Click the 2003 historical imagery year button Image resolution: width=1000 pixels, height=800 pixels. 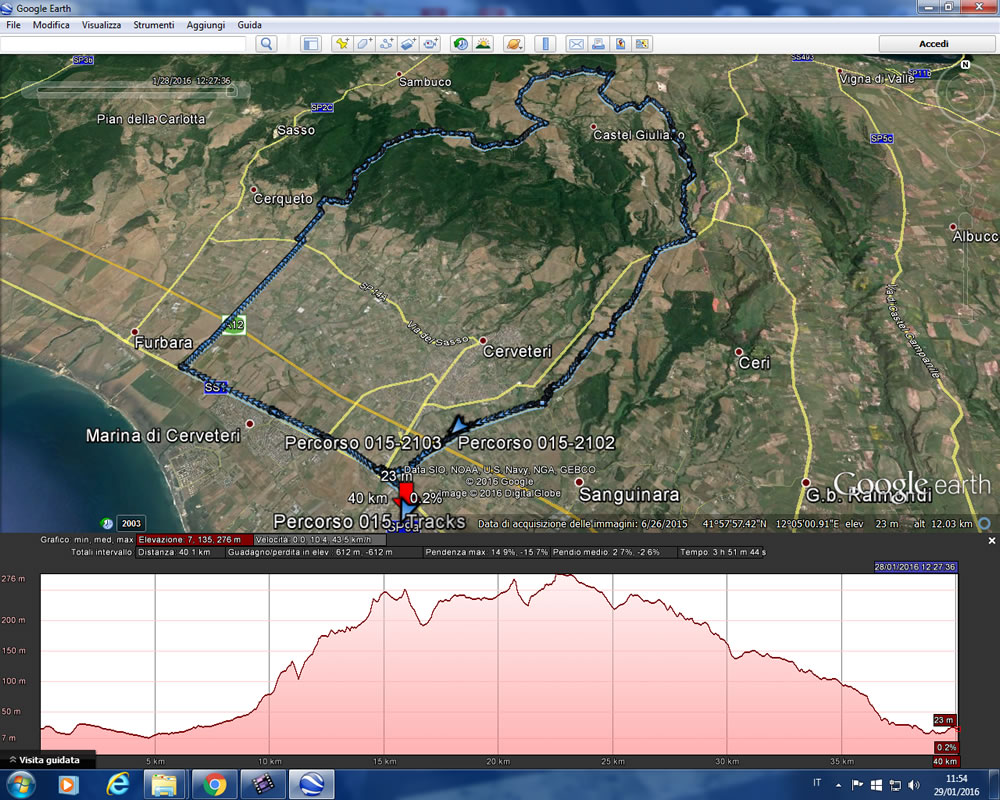[x=131, y=523]
